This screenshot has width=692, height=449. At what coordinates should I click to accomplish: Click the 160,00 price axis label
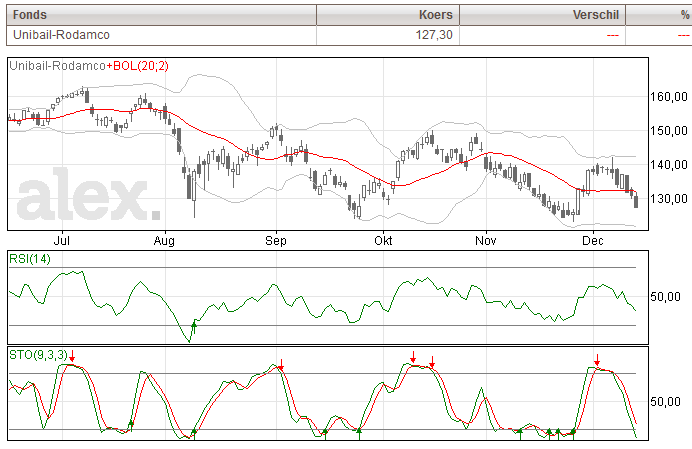click(669, 97)
